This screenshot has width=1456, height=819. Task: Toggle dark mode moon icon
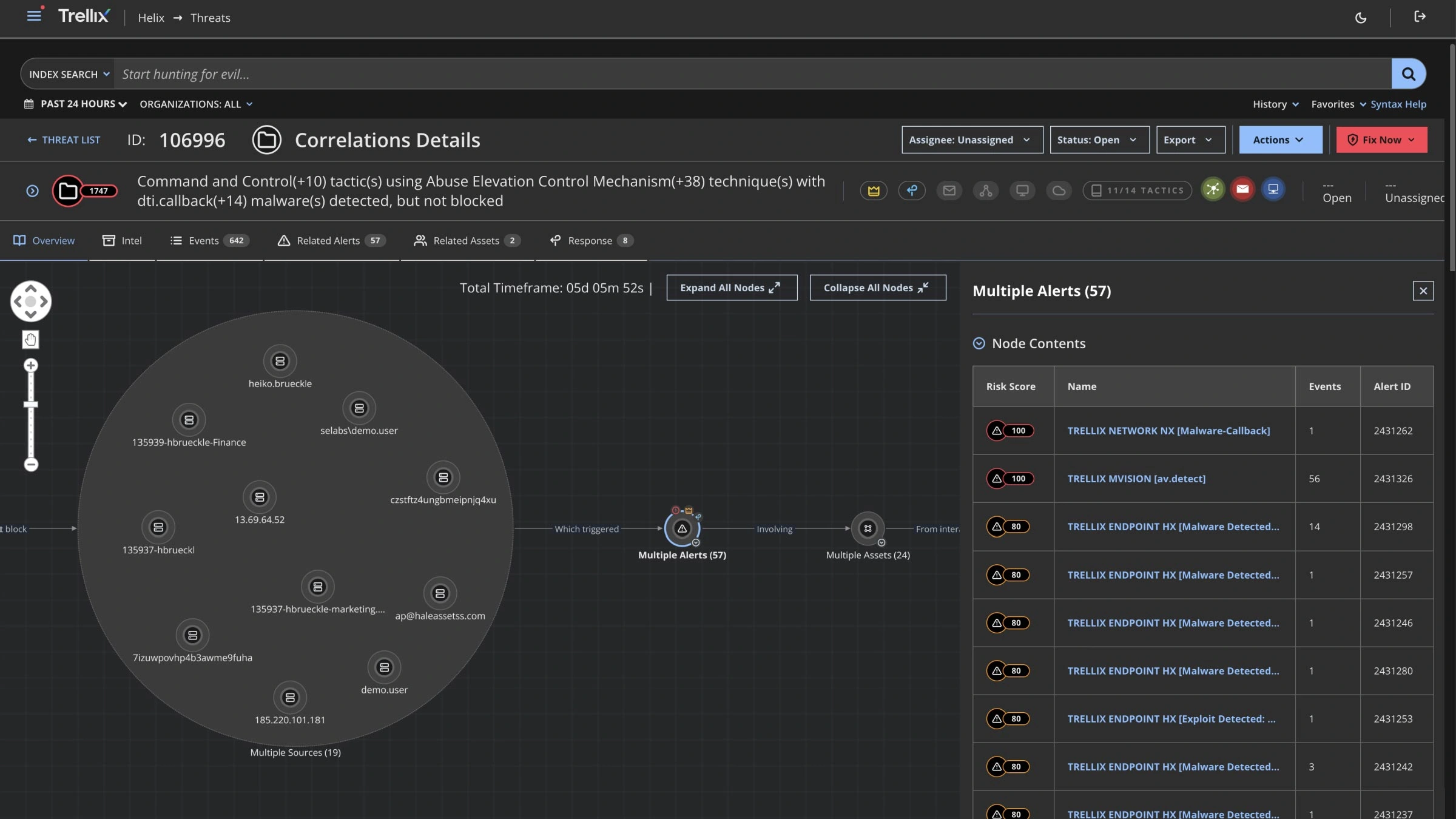[1361, 18]
